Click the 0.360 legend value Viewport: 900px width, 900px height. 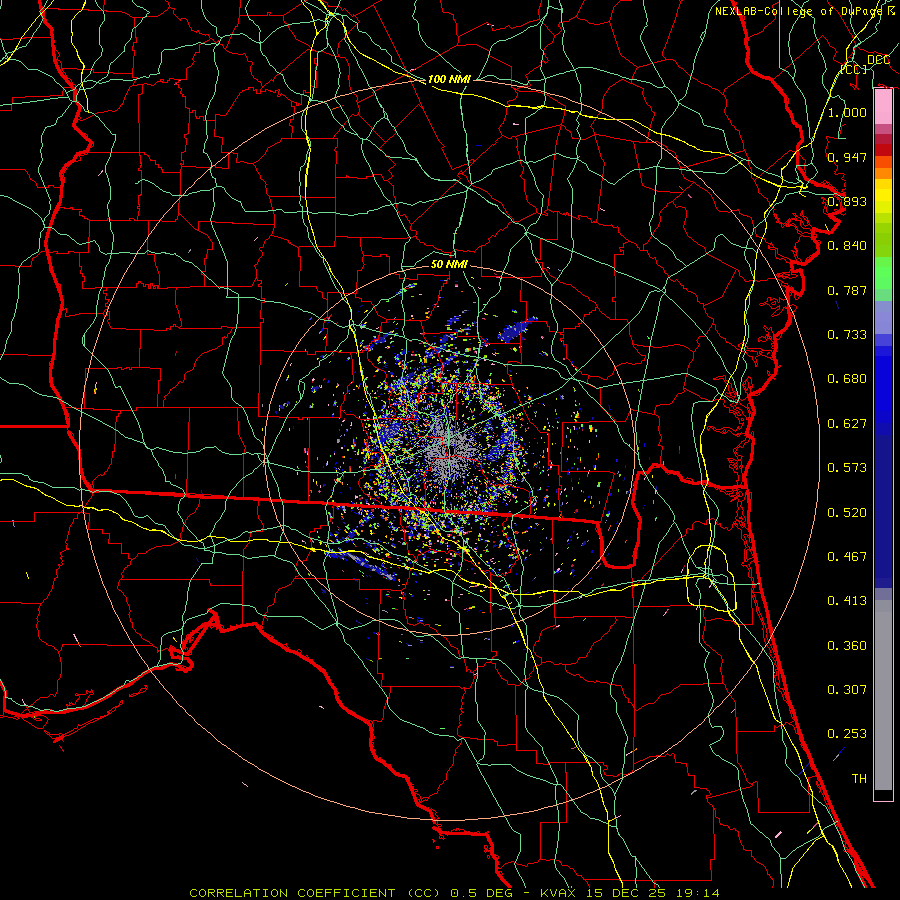point(847,646)
